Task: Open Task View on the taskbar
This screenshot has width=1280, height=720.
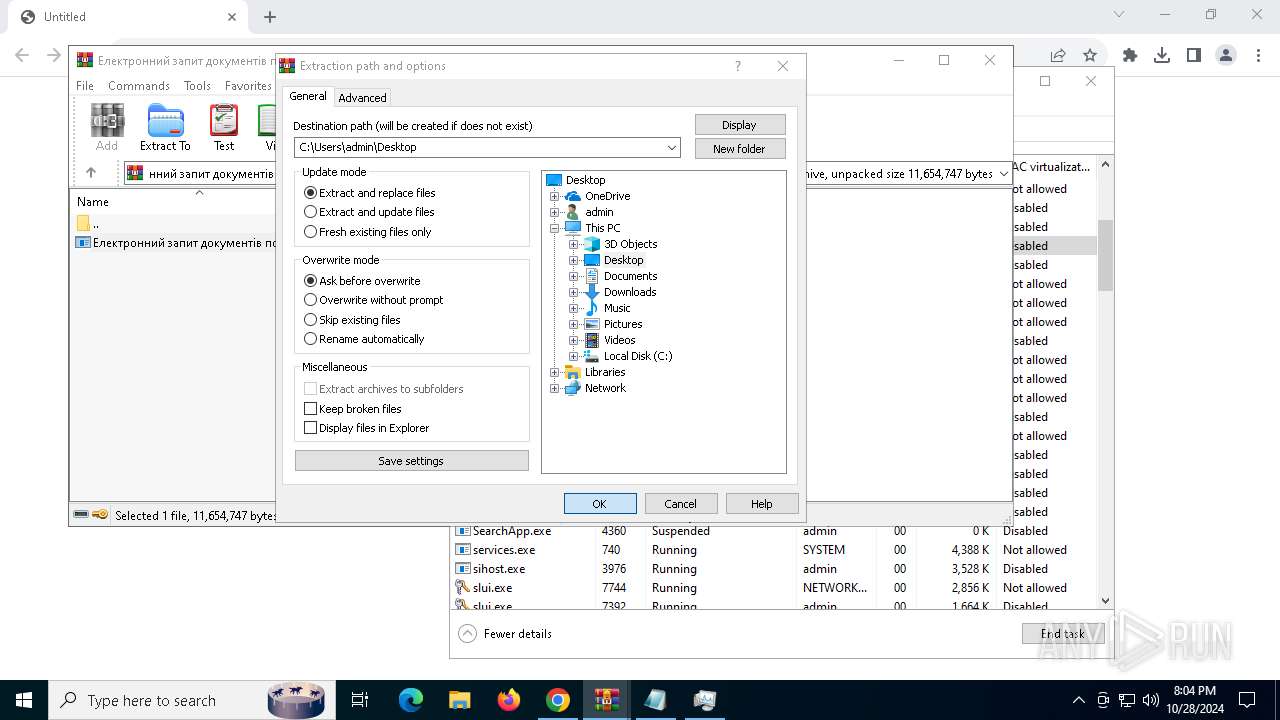Action: [x=360, y=700]
